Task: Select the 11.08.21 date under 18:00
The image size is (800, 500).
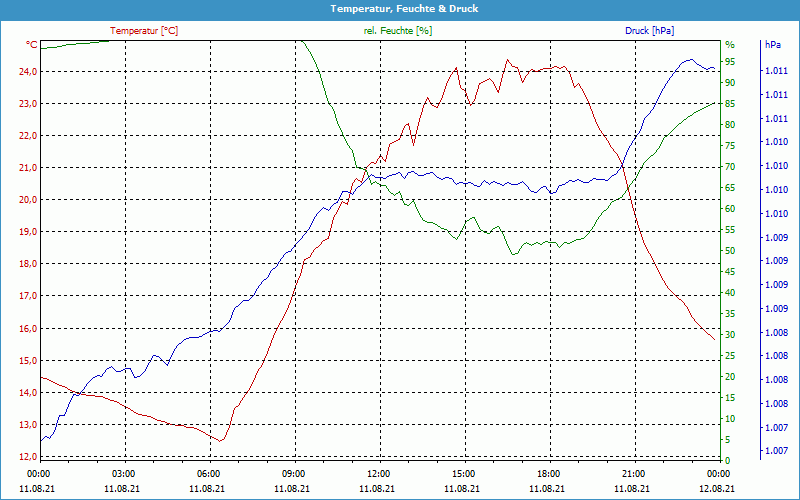Action: click(x=547, y=488)
